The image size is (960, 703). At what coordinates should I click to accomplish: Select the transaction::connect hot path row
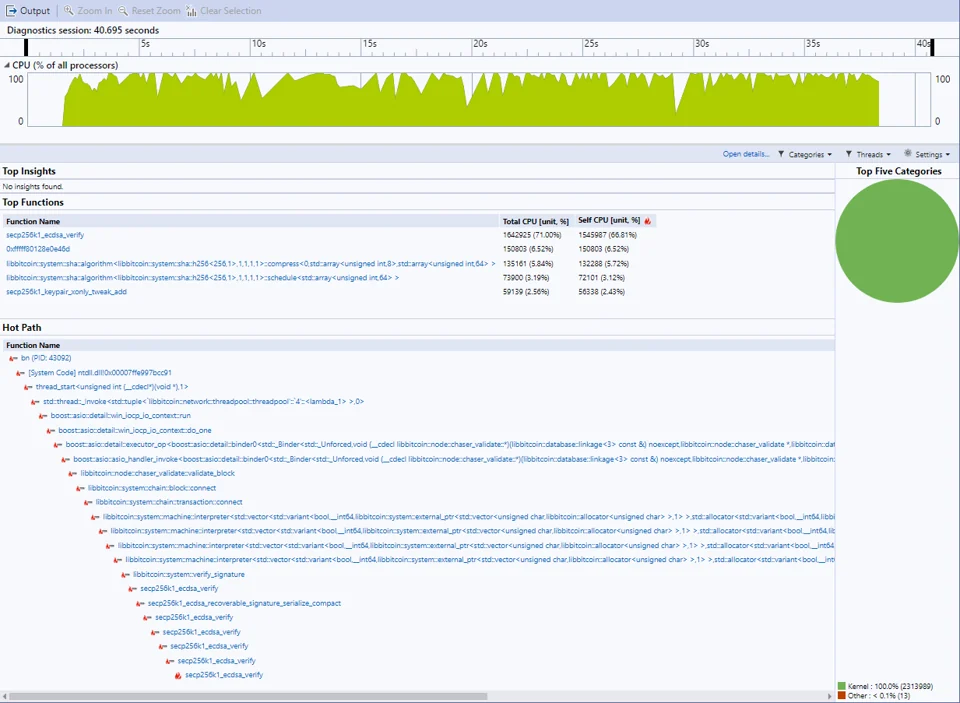click(169, 502)
